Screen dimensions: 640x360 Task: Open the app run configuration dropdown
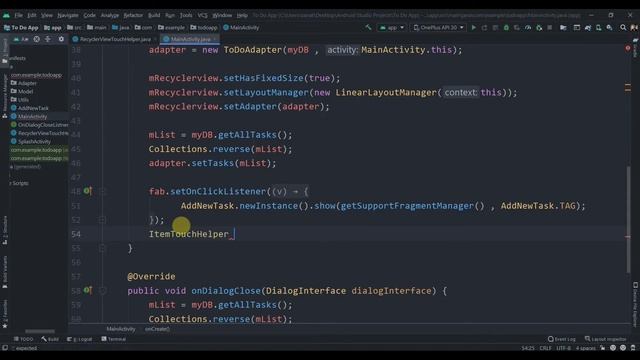(x=391, y=27)
